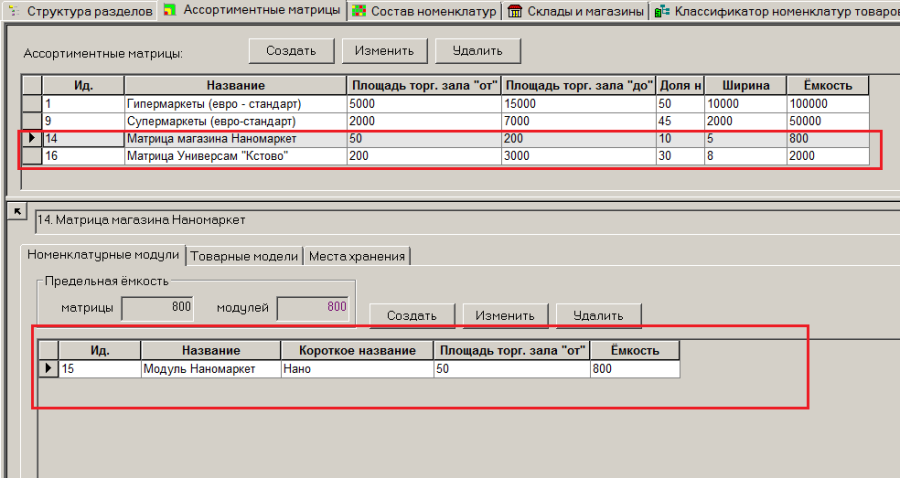Click Ид. cell '9'

(83, 121)
